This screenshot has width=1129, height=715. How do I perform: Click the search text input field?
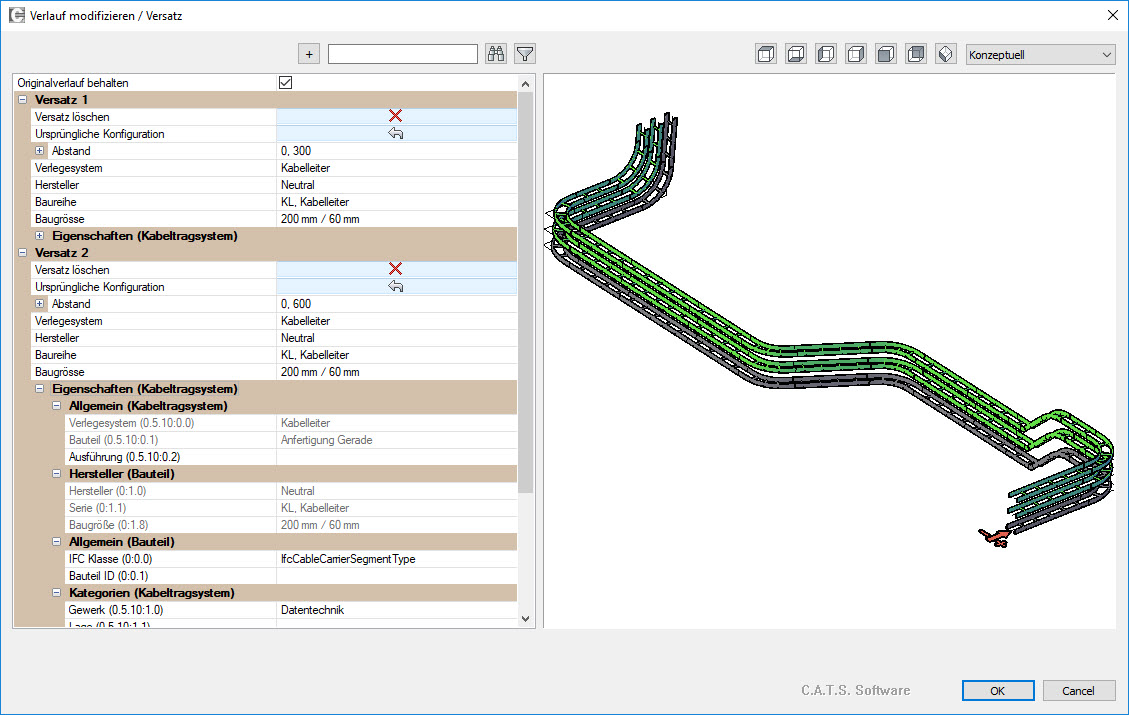(x=402, y=54)
